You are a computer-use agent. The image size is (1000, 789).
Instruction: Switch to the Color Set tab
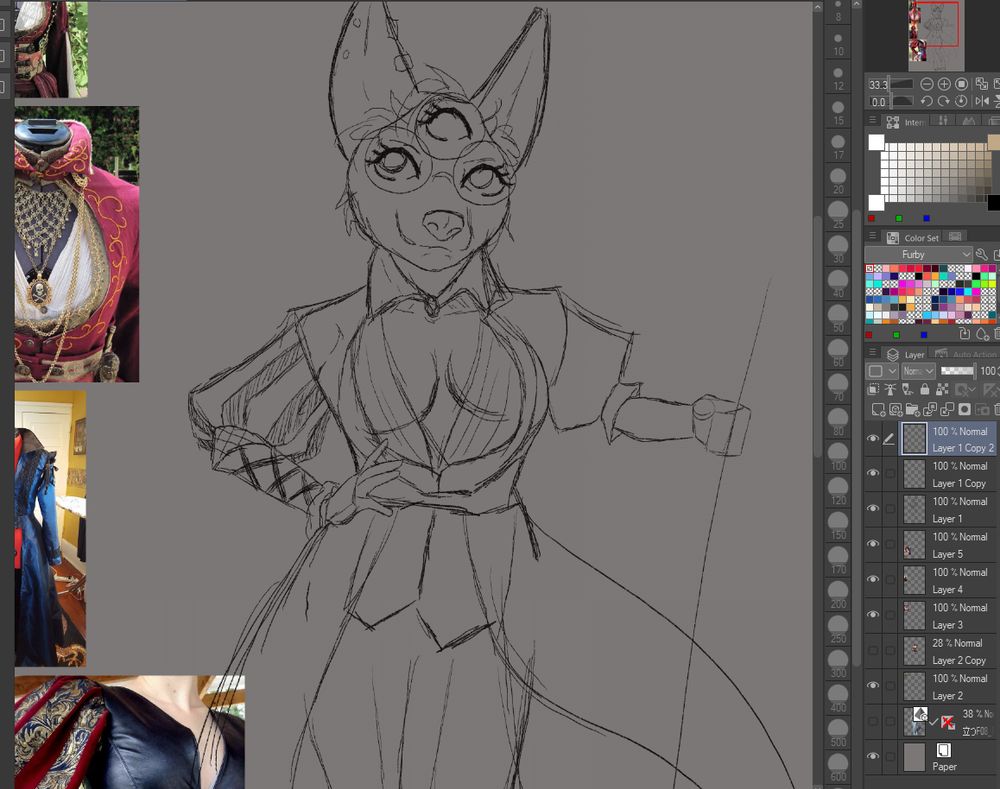tap(914, 237)
